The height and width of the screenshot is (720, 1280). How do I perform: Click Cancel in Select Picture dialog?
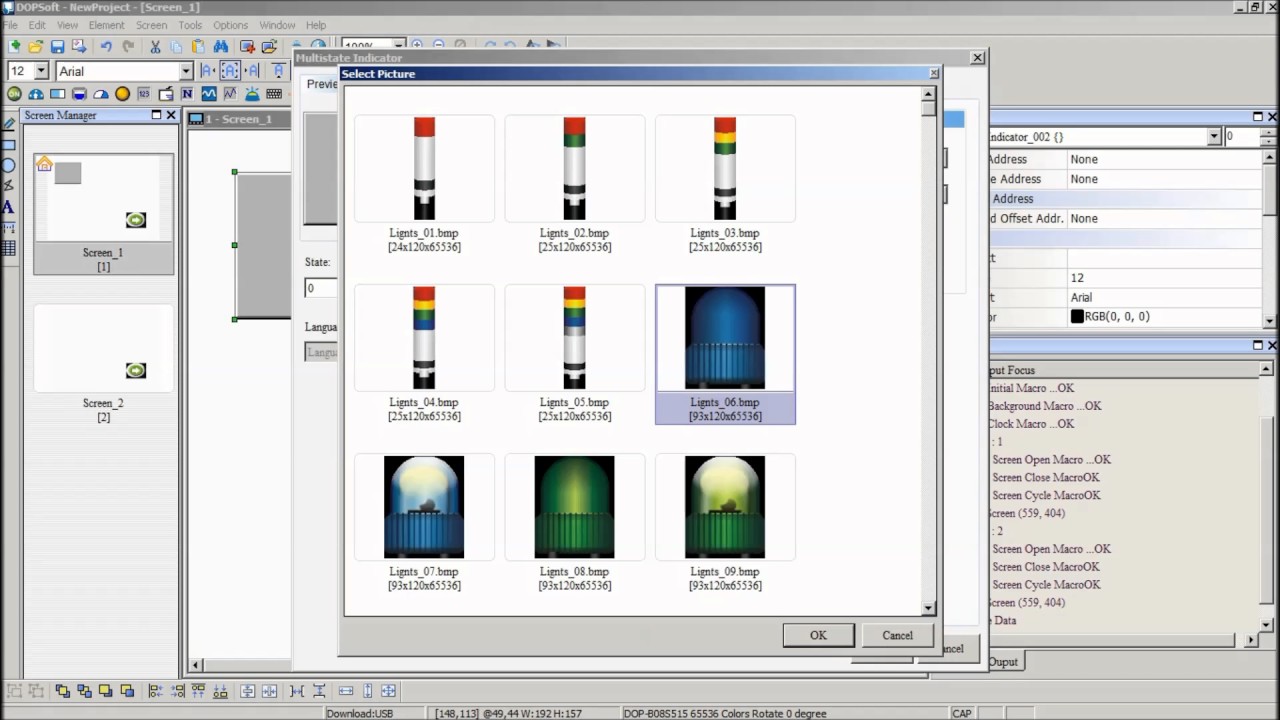click(897, 635)
